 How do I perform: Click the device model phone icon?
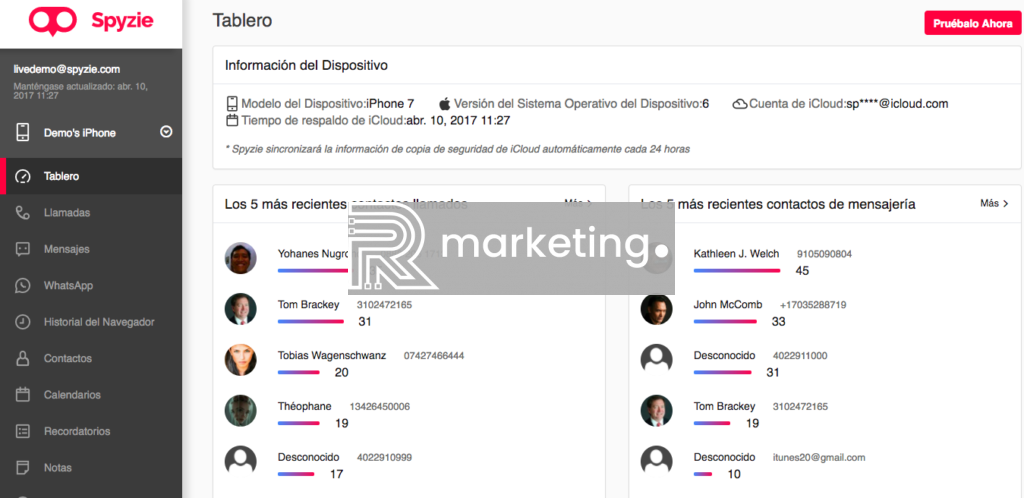[x=232, y=103]
